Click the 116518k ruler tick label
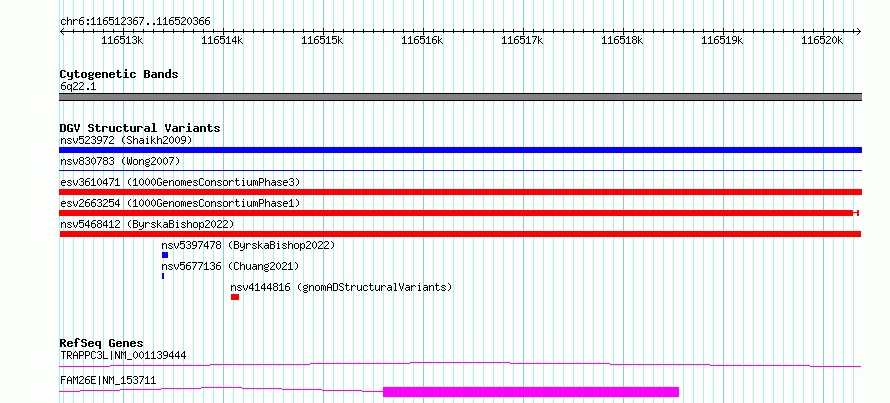890x403 pixels. coord(623,40)
